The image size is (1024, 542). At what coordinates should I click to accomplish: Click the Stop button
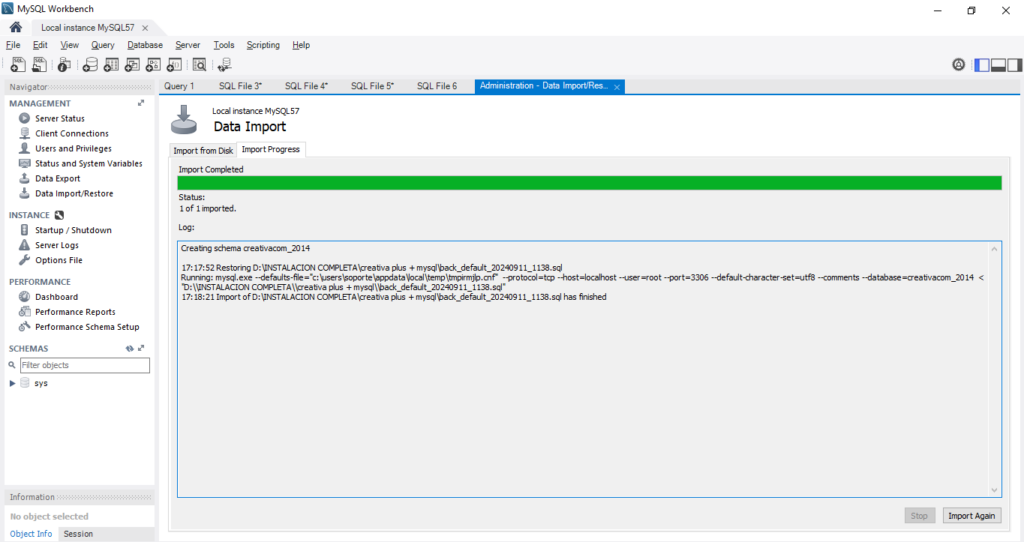pyautogui.click(x=920, y=516)
